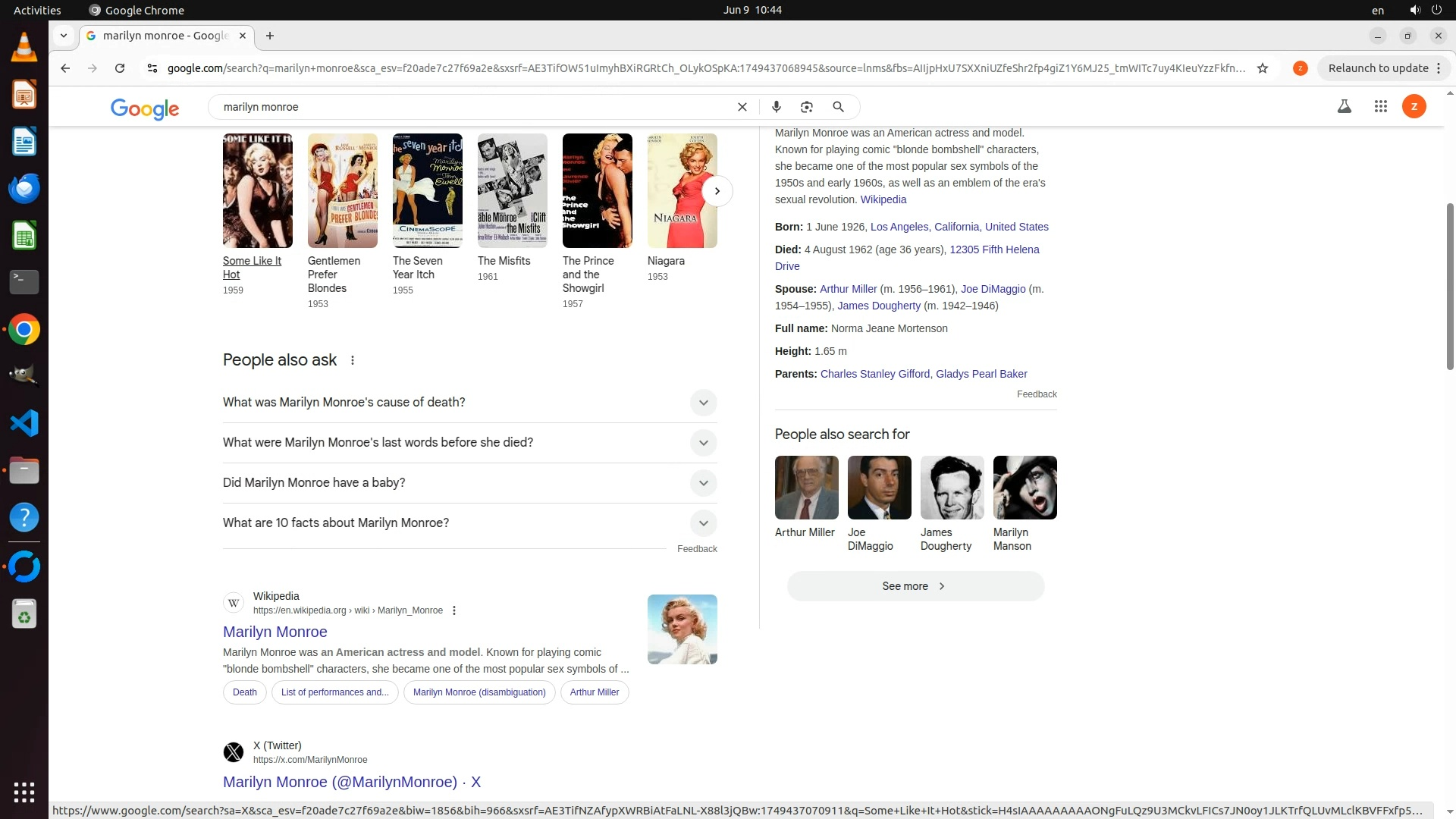
Task: Open Wikipedia result's three-dot options
Action: tap(454, 610)
